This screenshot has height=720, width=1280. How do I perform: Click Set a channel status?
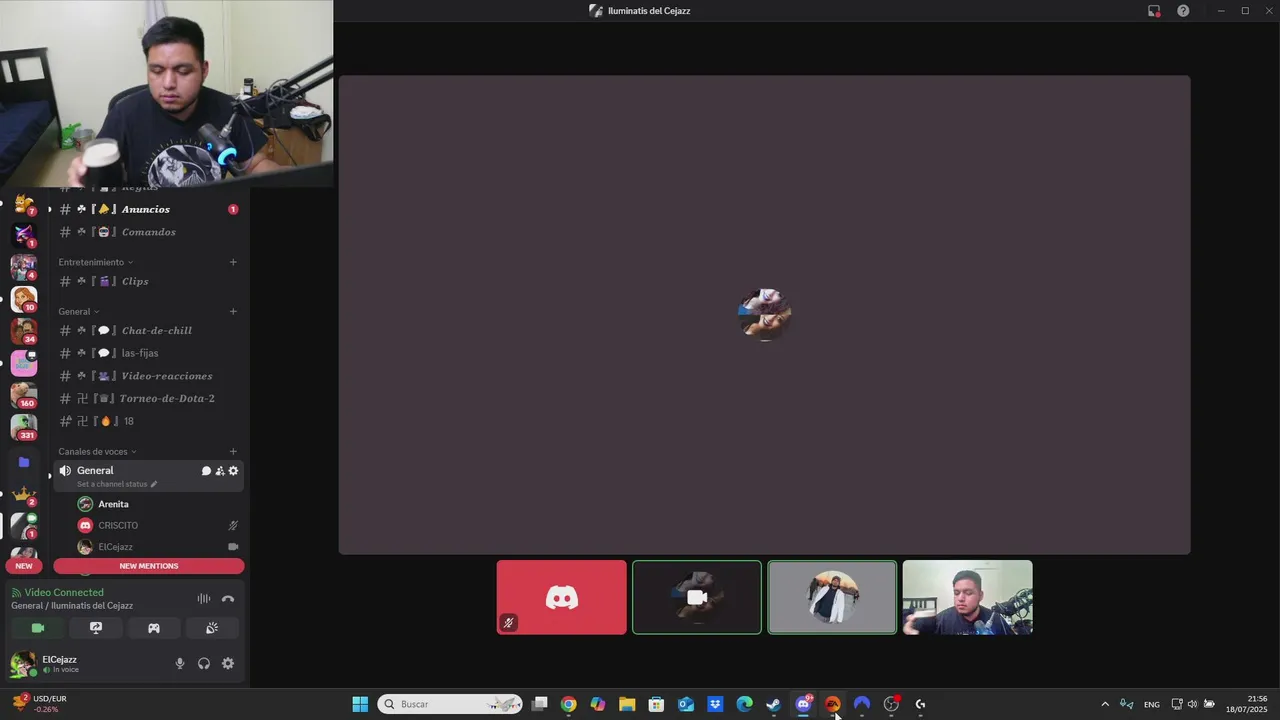(117, 484)
